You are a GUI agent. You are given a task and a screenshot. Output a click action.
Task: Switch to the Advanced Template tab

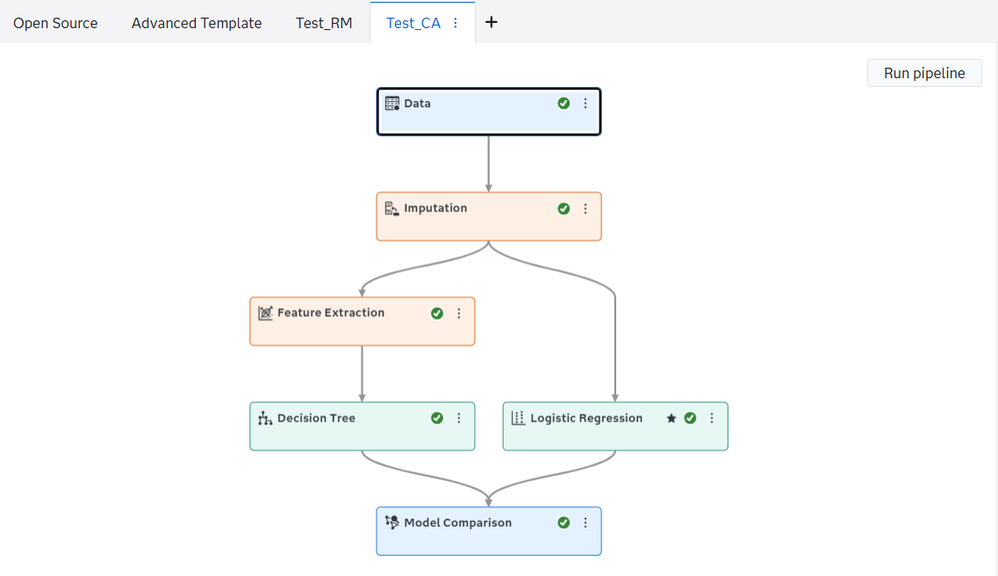point(197,23)
